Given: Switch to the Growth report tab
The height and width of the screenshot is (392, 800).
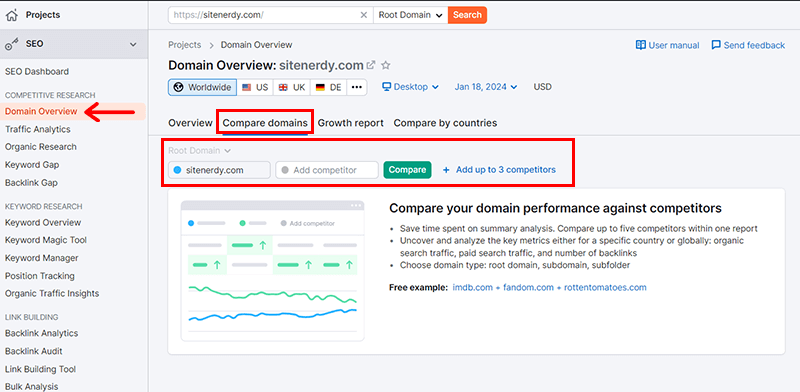Looking at the screenshot, I should [x=351, y=123].
